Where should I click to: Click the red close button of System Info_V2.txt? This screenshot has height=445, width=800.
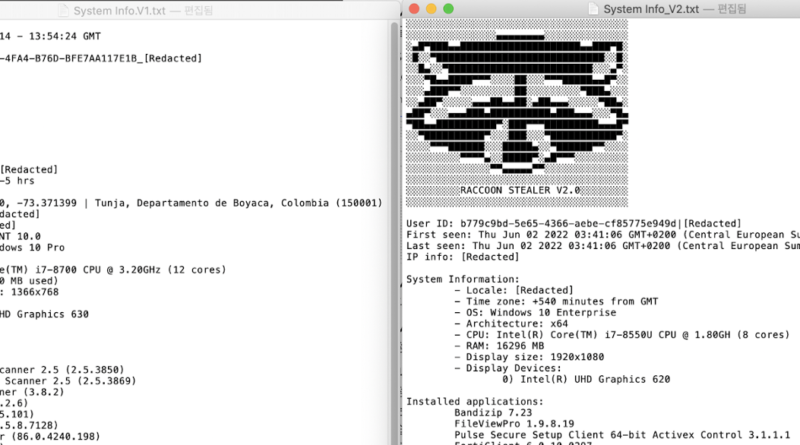pyautogui.click(x=414, y=9)
